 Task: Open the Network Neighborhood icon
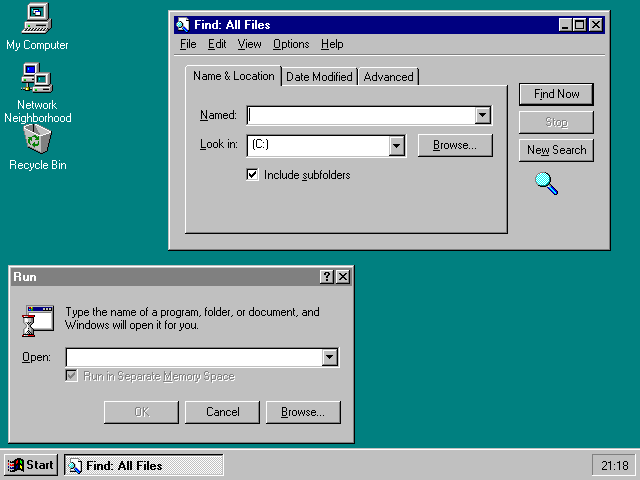[x=37, y=78]
